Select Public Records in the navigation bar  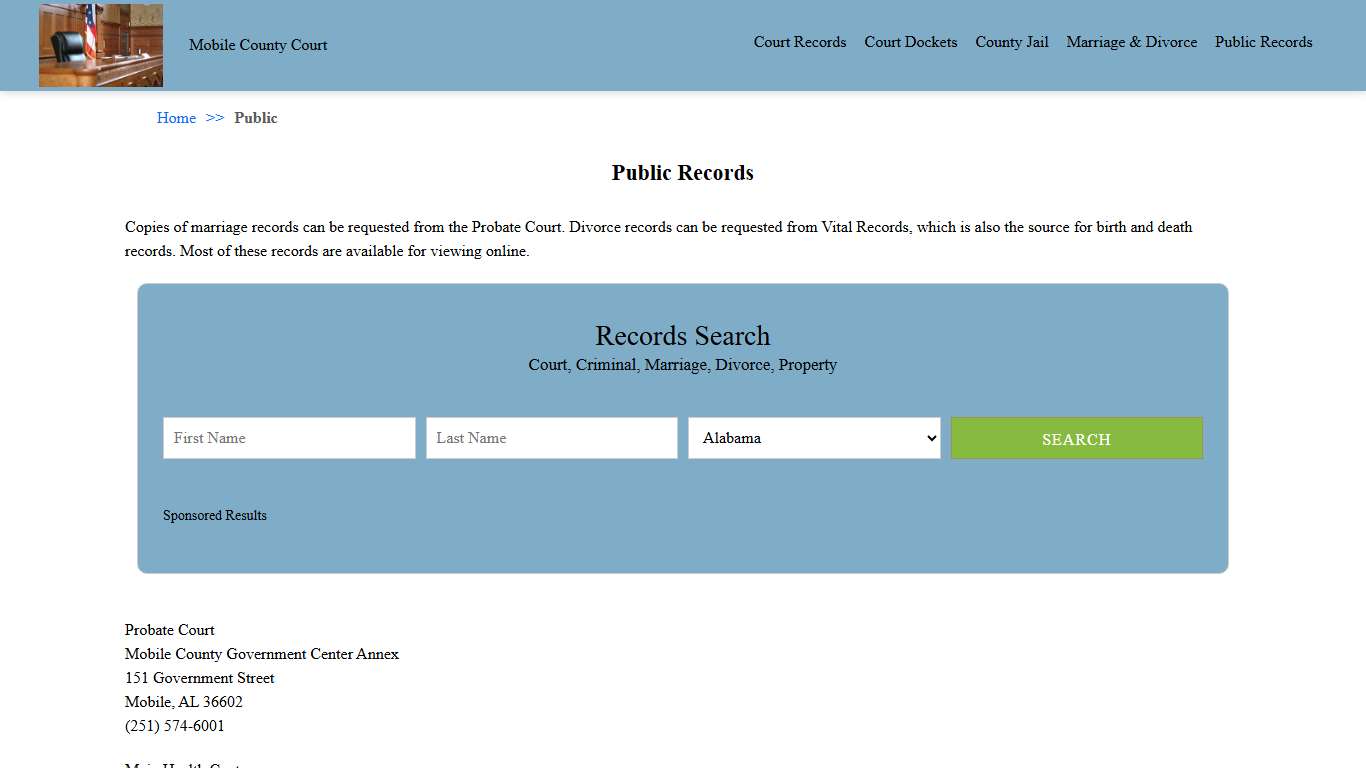point(1263,42)
